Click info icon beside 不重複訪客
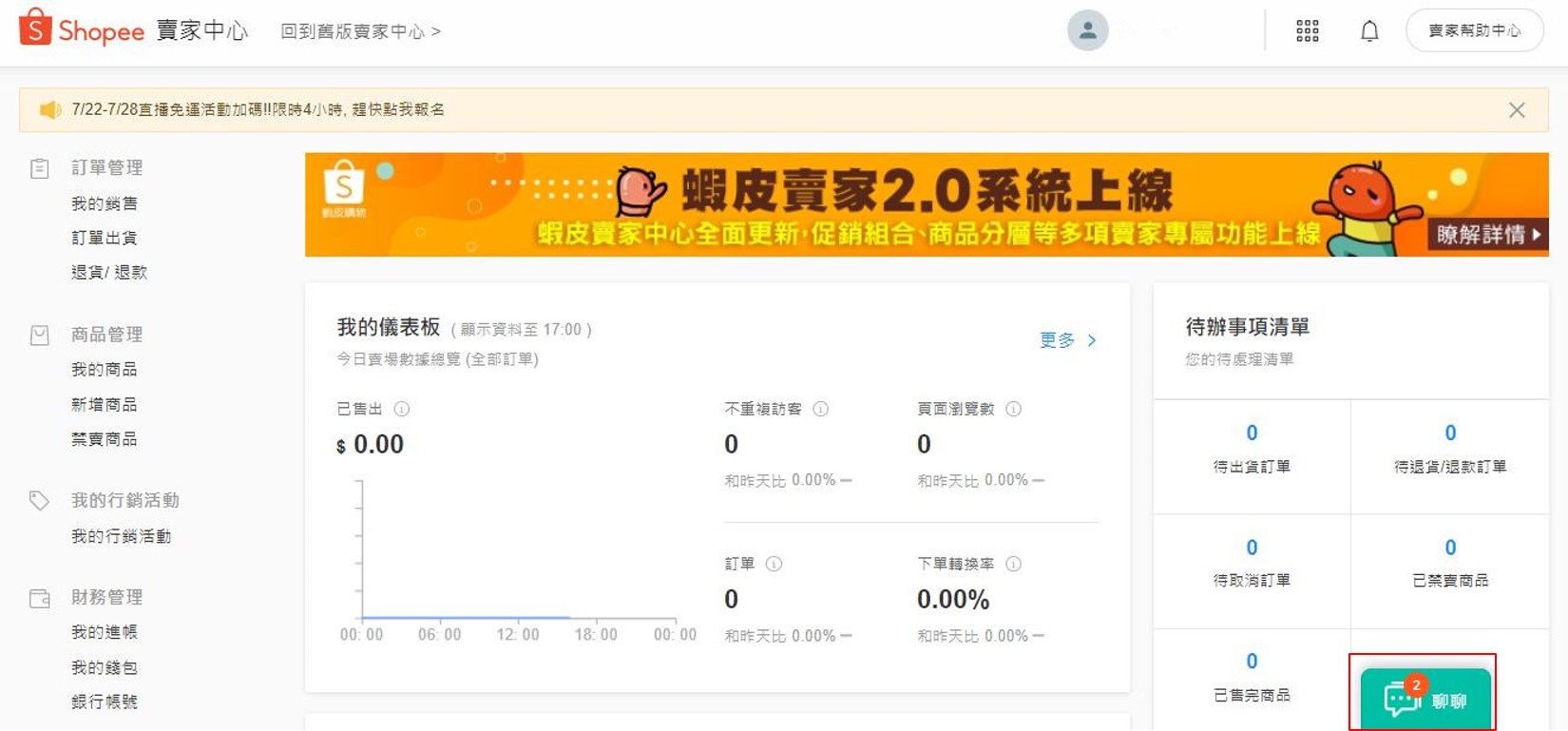 tap(821, 409)
